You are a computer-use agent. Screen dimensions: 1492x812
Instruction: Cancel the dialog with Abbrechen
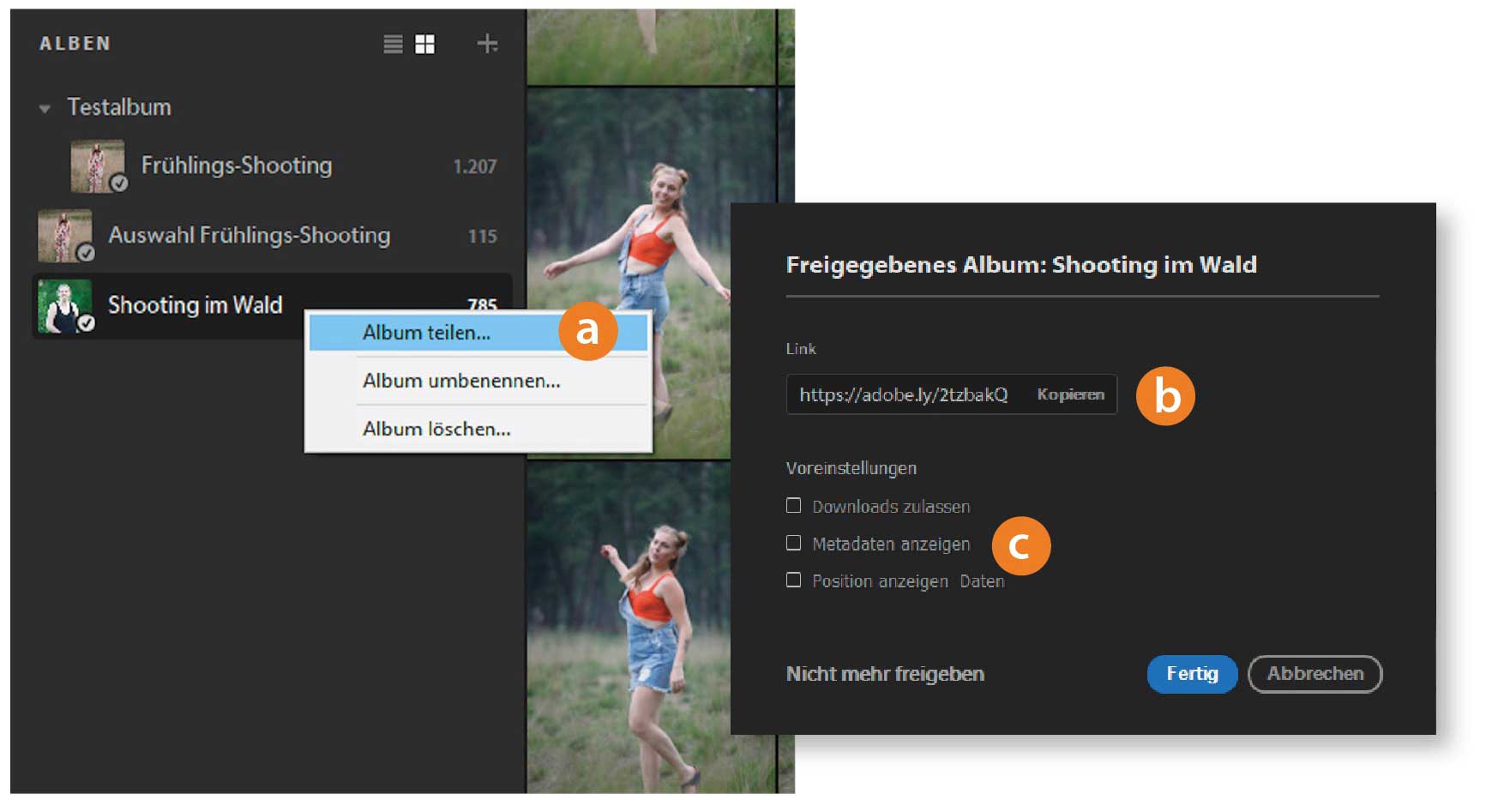click(1315, 674)
